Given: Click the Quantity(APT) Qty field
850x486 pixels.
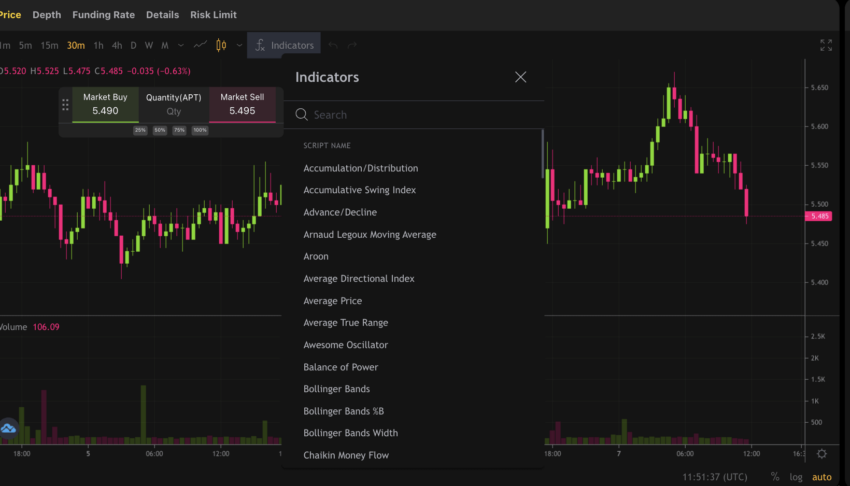Looking at the screenshot, I should (173, 105).
